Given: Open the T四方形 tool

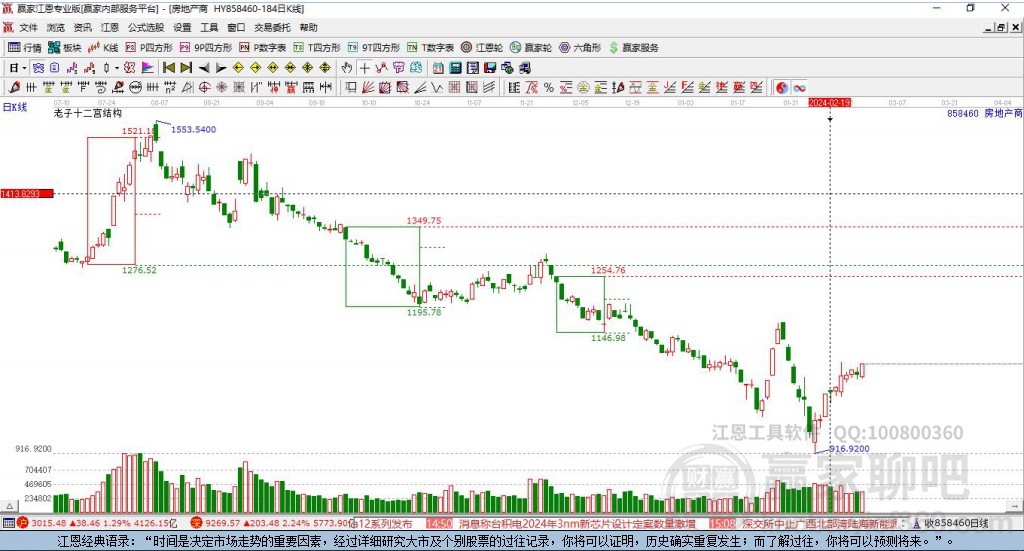Looking at the screenshot, I should [x=317, y=48].
